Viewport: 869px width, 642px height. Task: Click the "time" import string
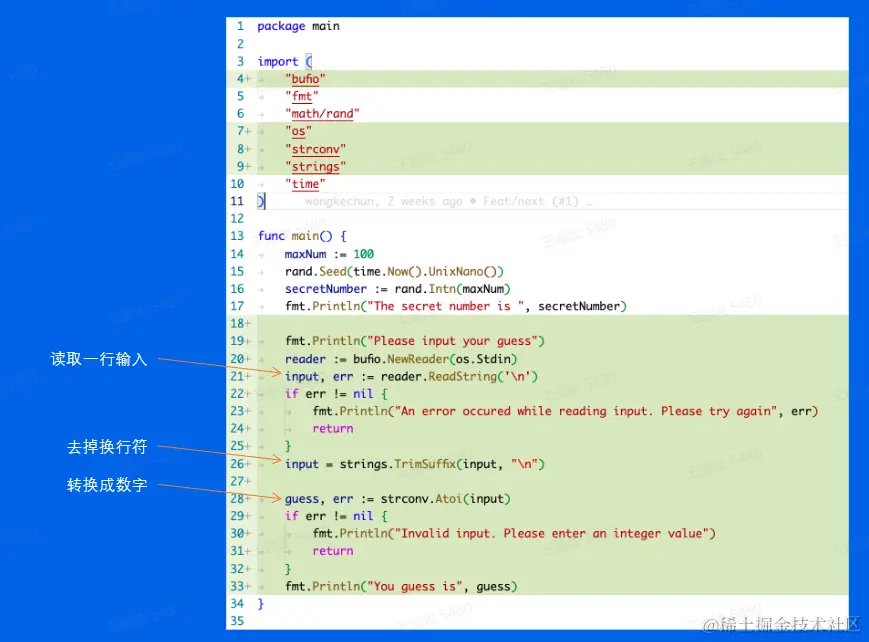305,184
